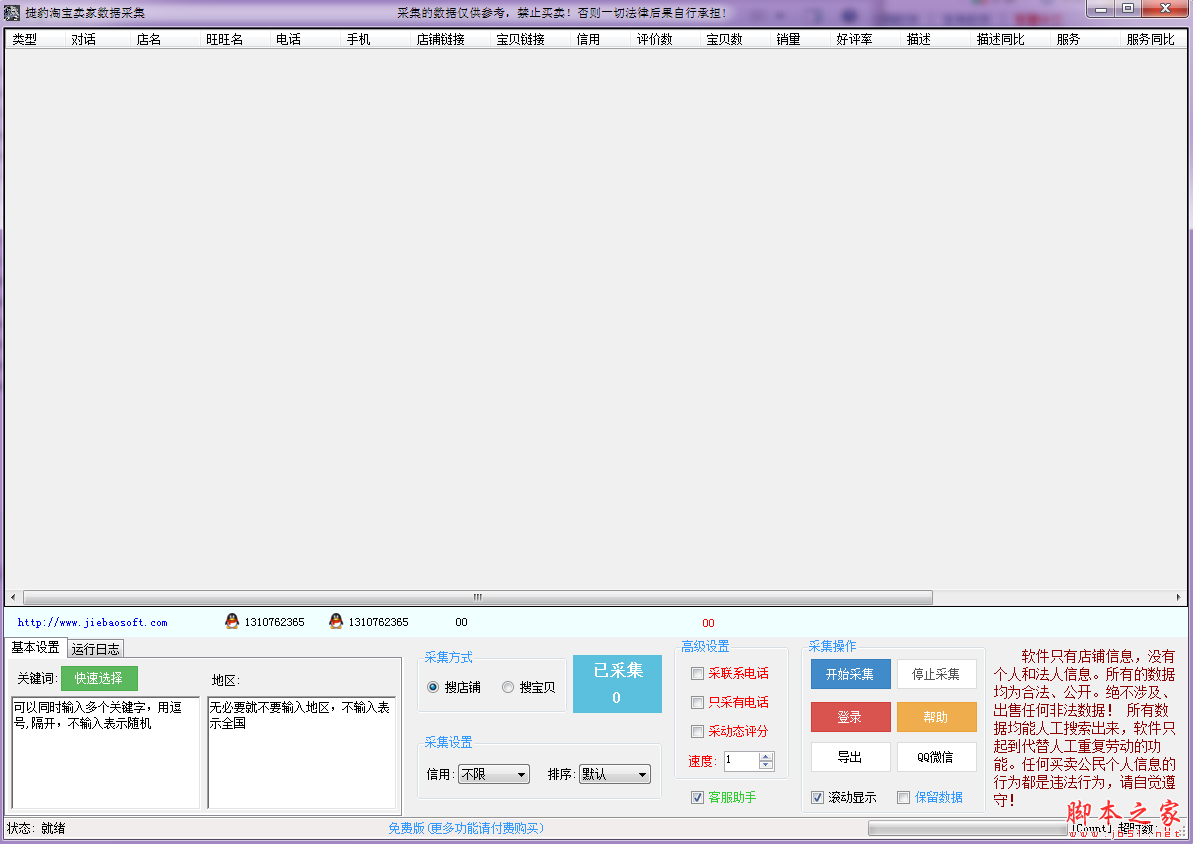Image resolution: width=1193 pixels, height=845 pixels.
Task: Switch to the 运行日志 tab
Action: tap(96, 649)
